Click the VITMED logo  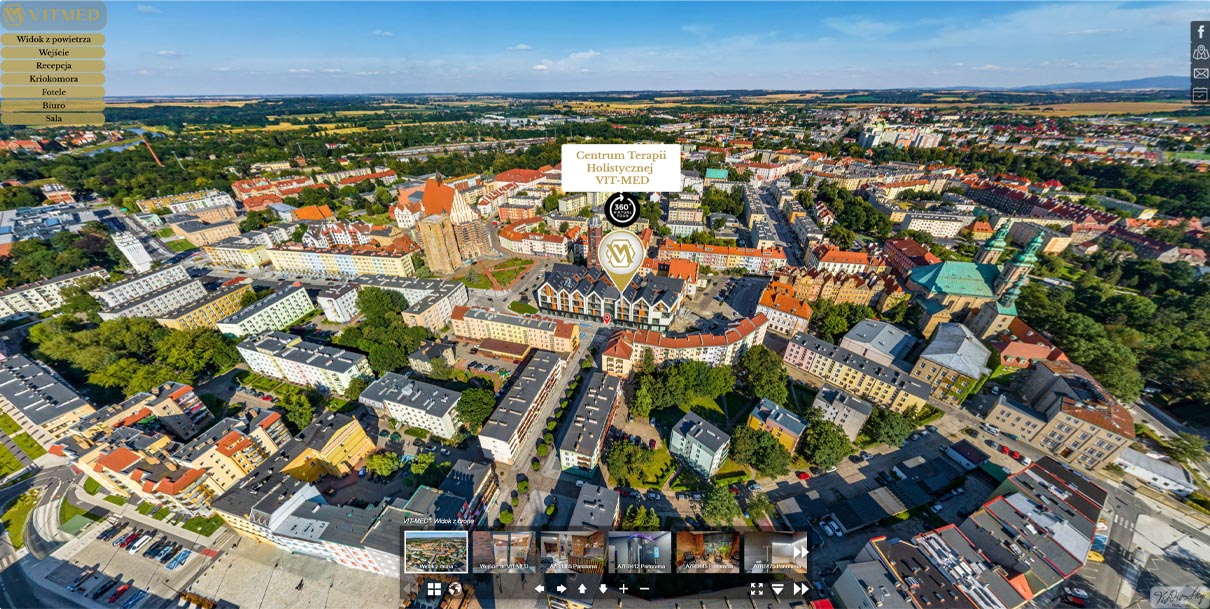tap(53, 15)
